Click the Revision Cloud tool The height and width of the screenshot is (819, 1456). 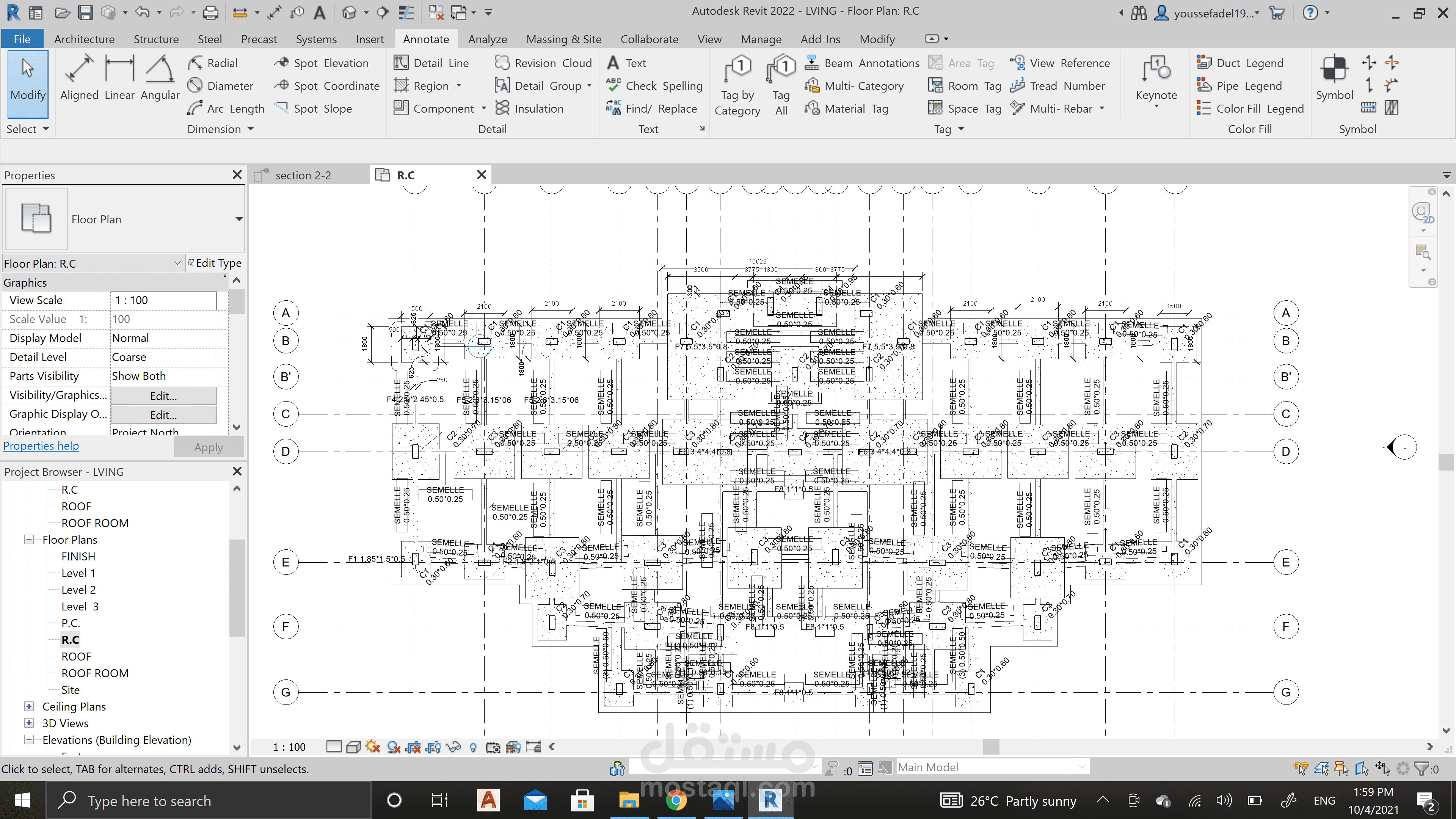point(543,63)
